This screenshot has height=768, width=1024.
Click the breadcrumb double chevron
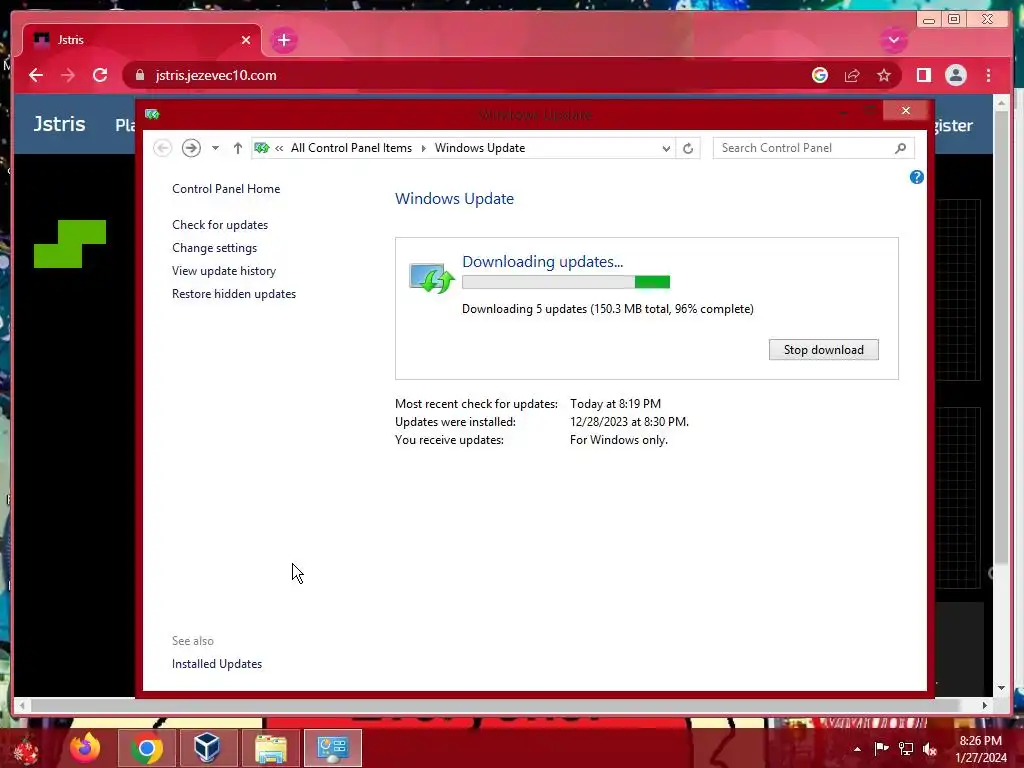(x=280, y=148)
